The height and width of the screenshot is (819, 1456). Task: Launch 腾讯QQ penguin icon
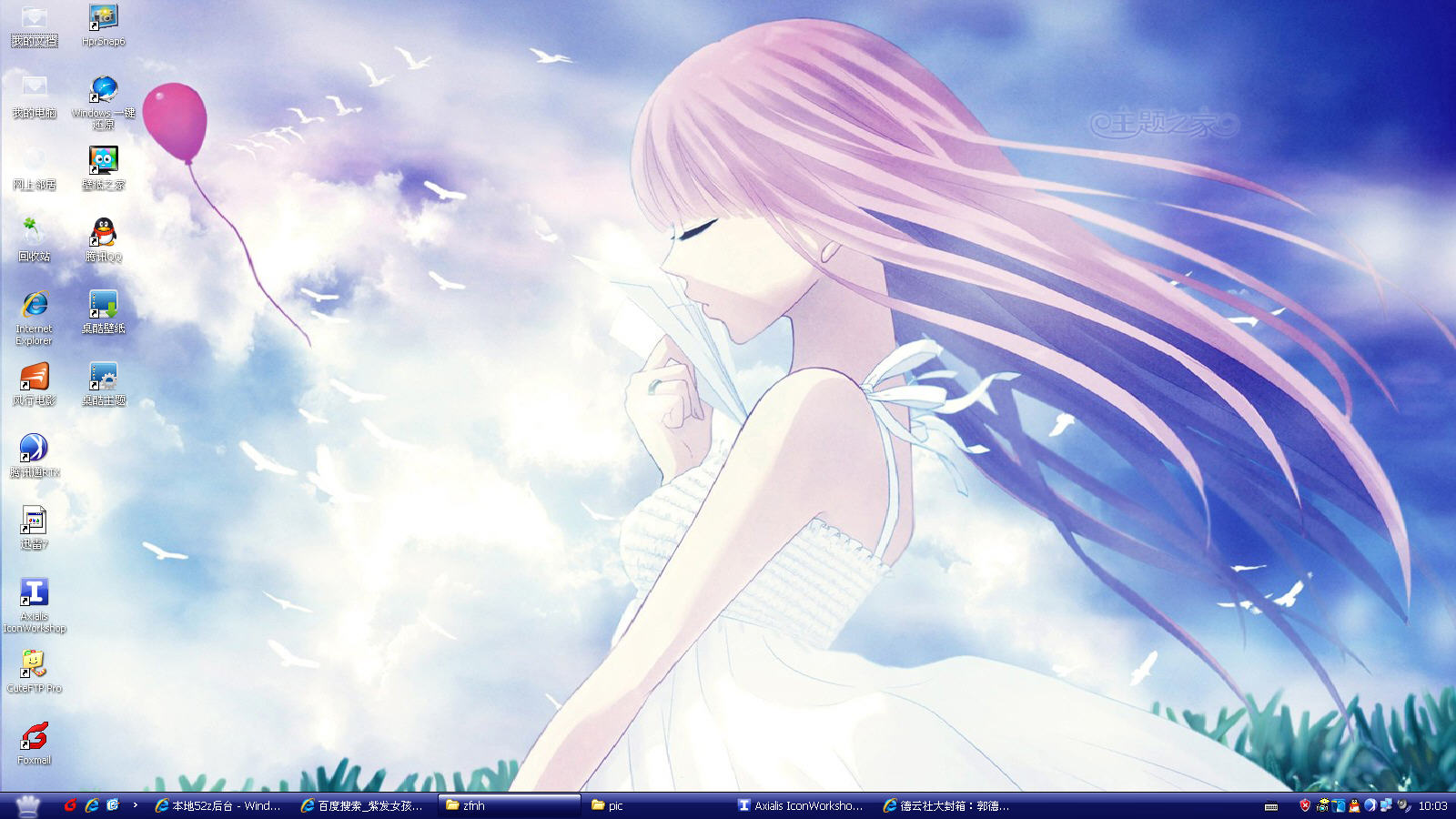click(x=103, y=241)
